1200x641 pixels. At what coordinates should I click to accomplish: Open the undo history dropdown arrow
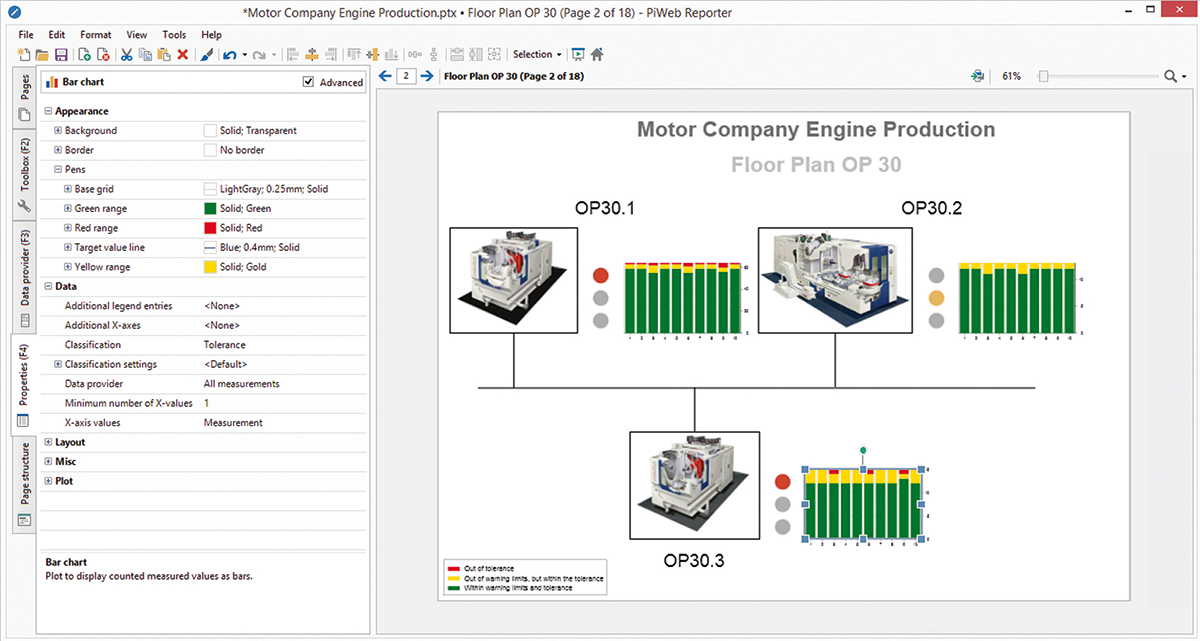pyautogui.click(x=244, y=55)
